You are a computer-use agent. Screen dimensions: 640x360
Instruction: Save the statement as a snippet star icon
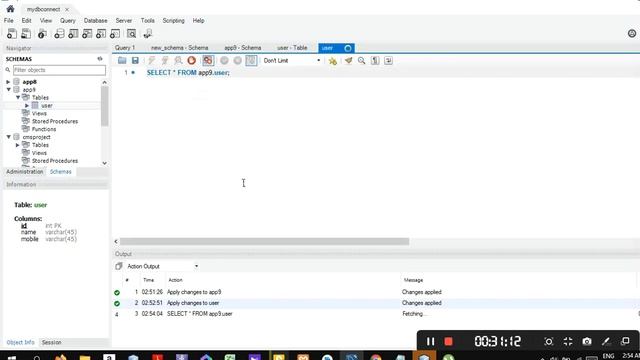pos(333,61)
